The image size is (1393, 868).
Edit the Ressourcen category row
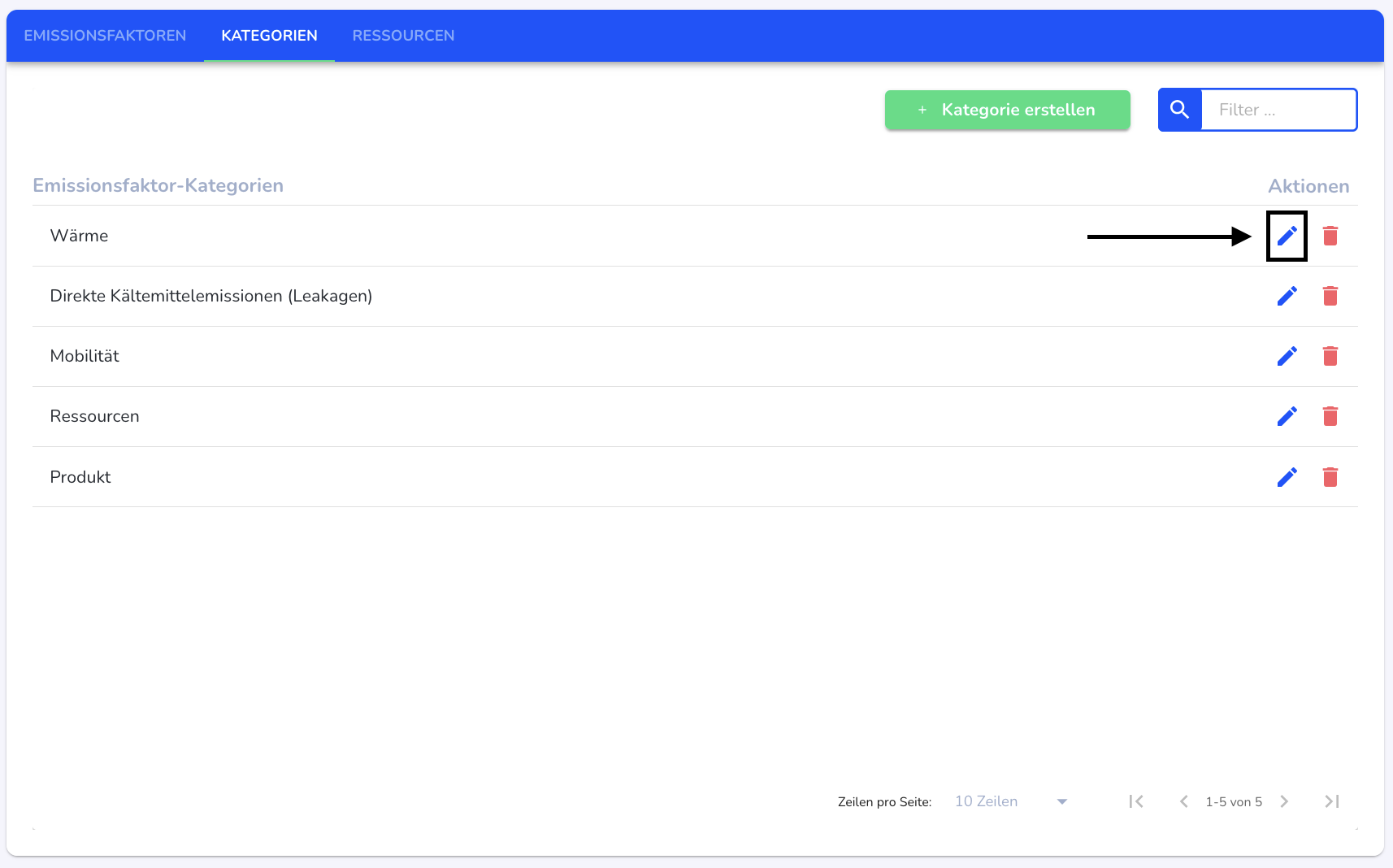point(1287,416)
